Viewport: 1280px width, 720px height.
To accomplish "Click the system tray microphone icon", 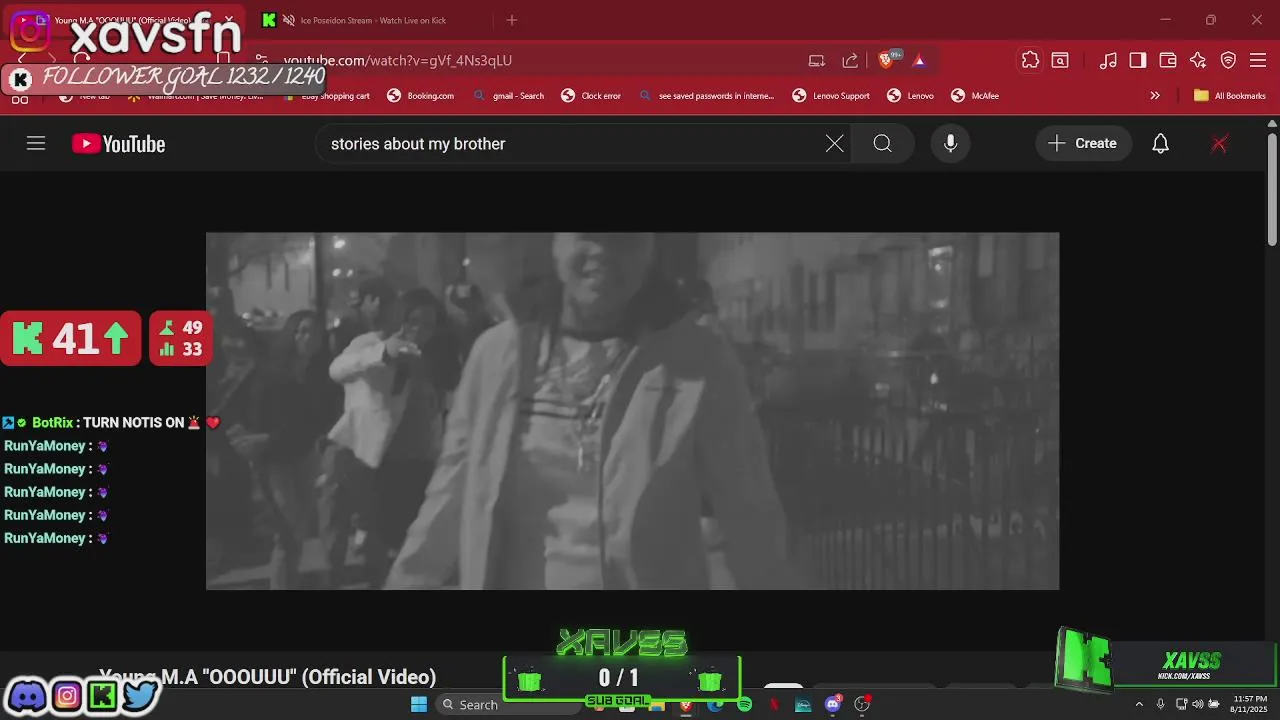I will point(1160,705).
